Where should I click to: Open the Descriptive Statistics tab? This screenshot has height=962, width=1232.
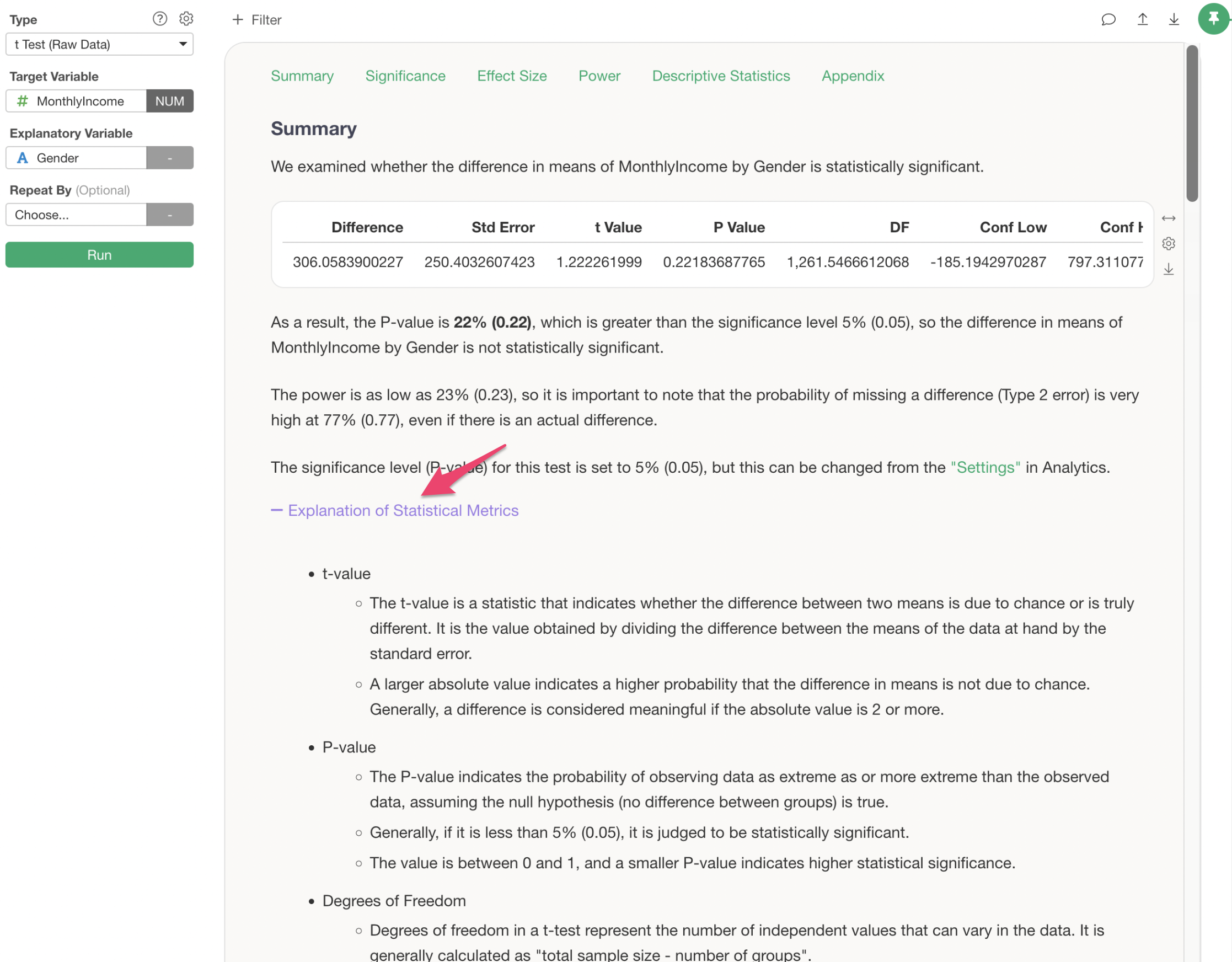click(x=720, y=76)
